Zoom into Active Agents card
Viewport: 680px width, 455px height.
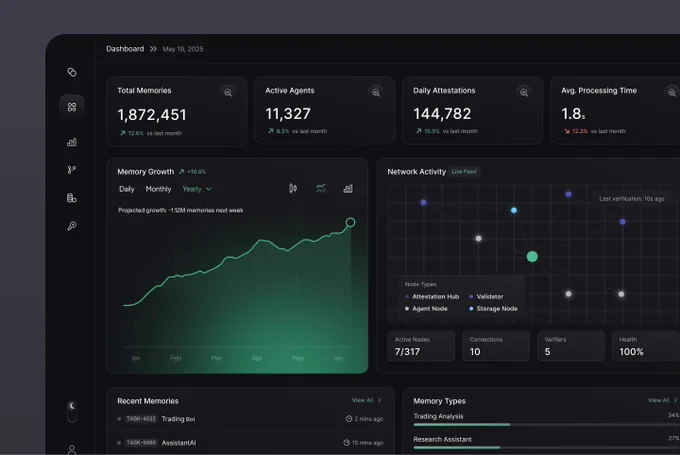coord(376,92)
